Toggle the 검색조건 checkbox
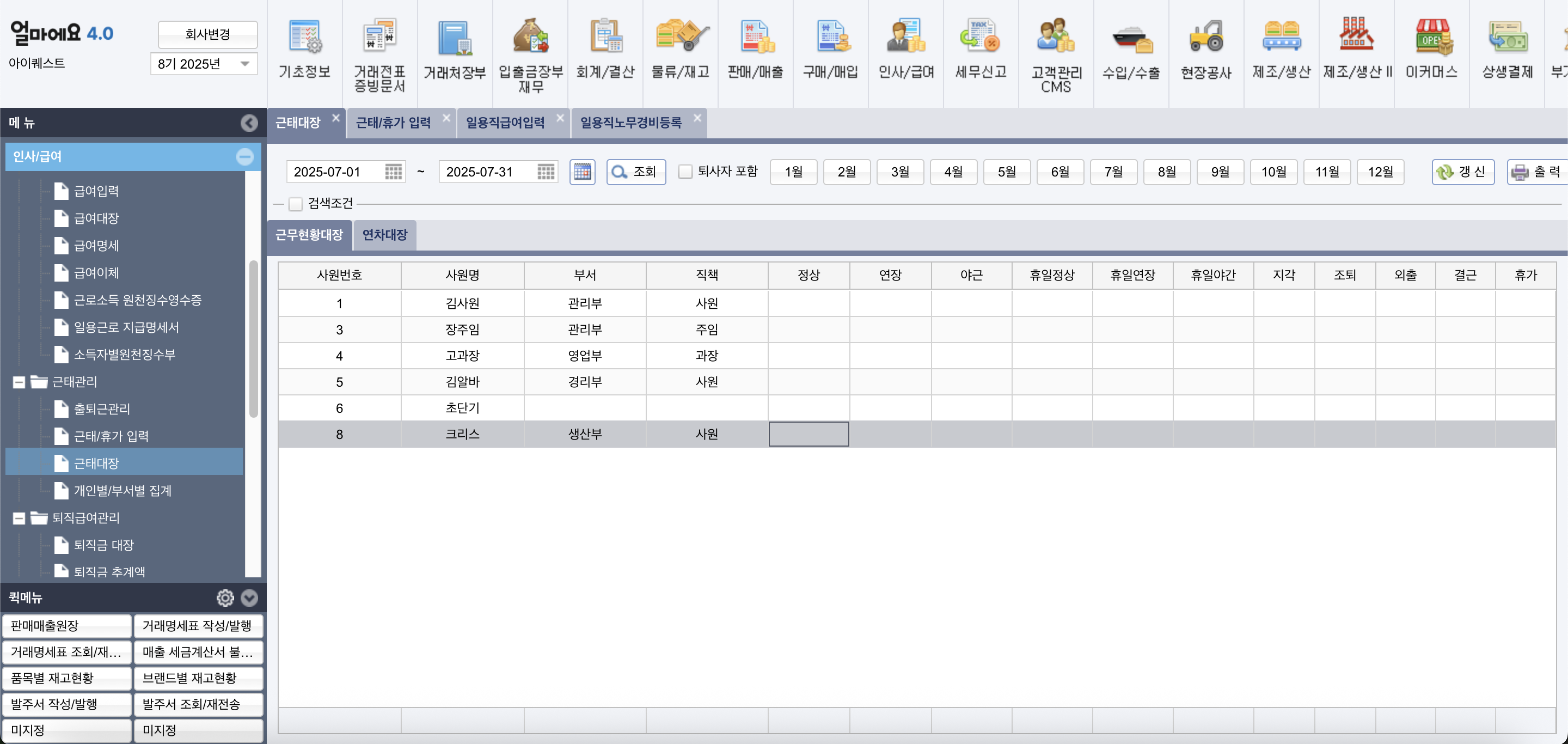 click(x=296, y=203)
